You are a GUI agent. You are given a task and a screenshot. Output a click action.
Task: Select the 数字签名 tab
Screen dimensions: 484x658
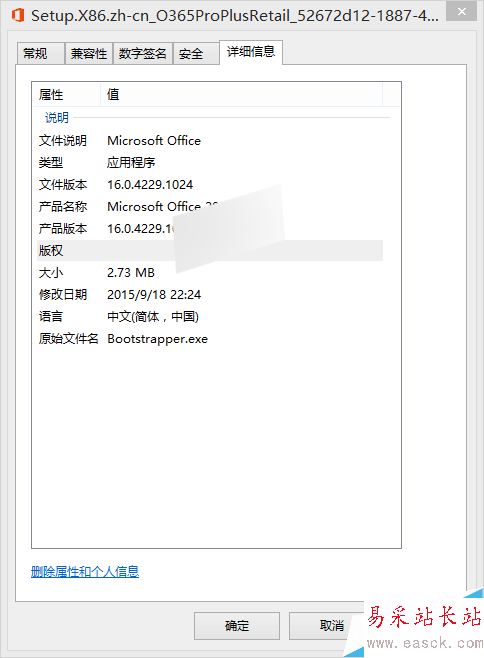click(x=143, y=54)
